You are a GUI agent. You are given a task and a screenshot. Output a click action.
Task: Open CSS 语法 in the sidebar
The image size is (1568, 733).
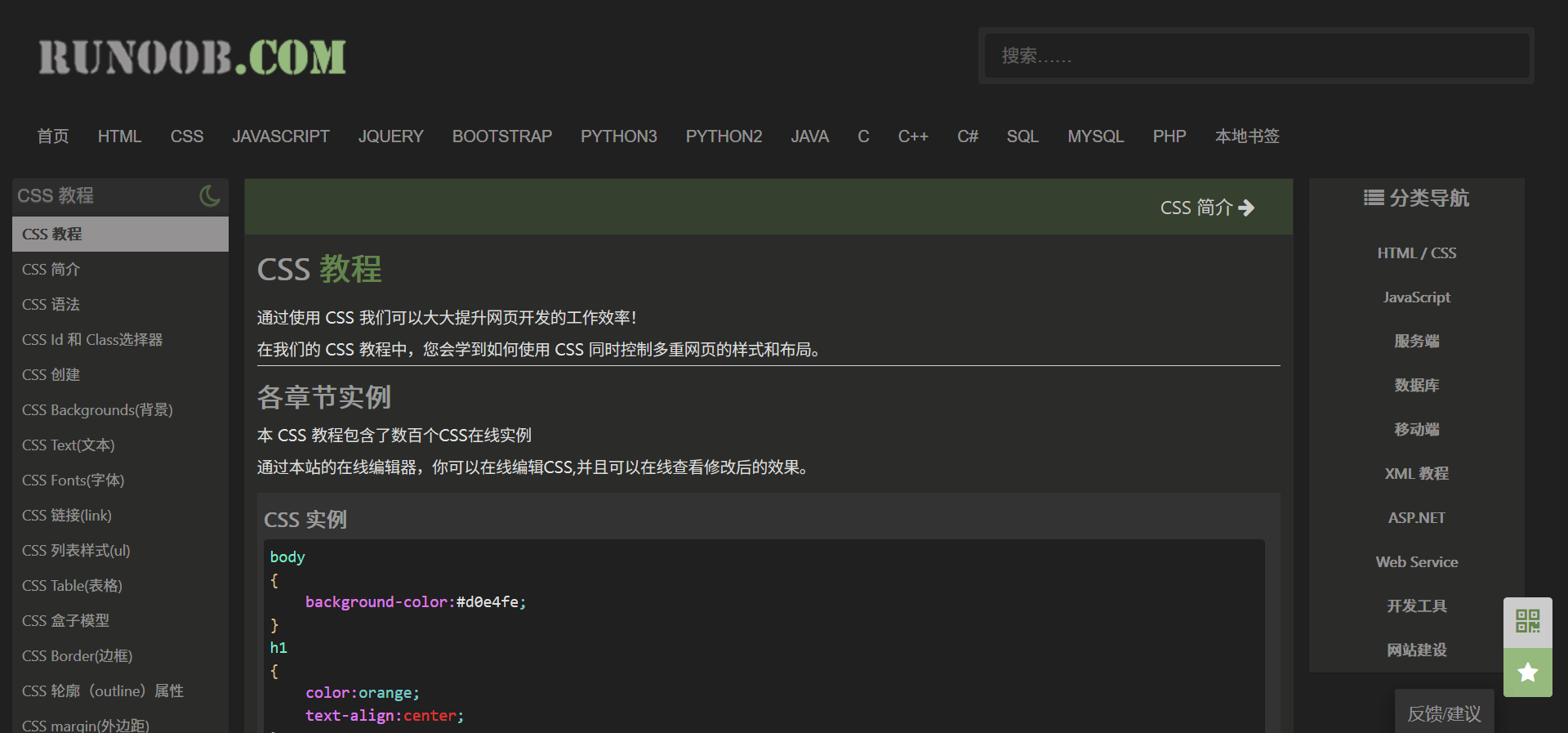pos(51,304)
